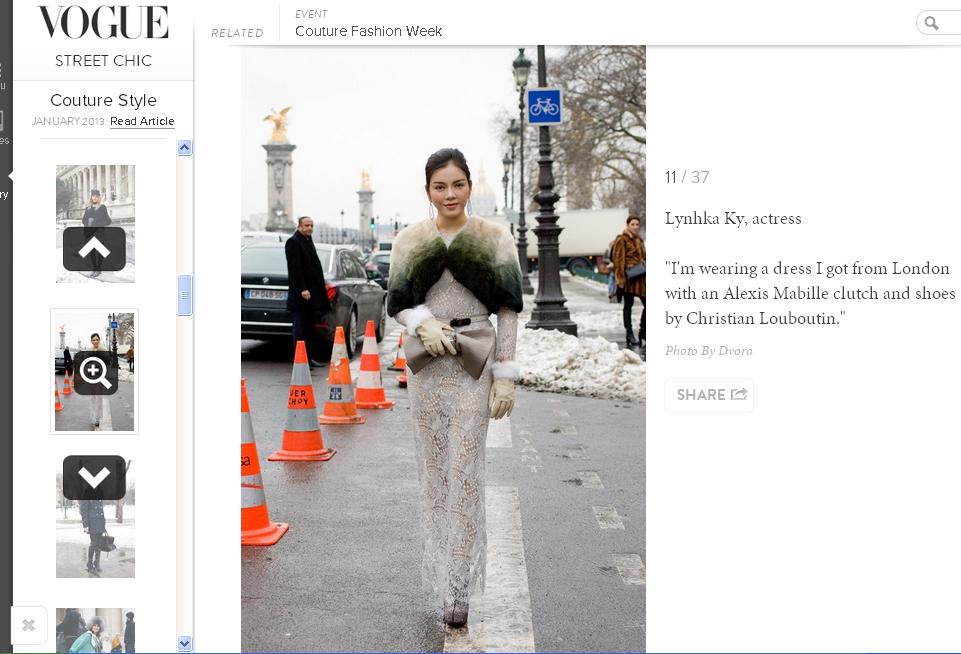This screenshot has height=654, width=961.
Task: Click the VOGUE logo
Action: (103, 20)
